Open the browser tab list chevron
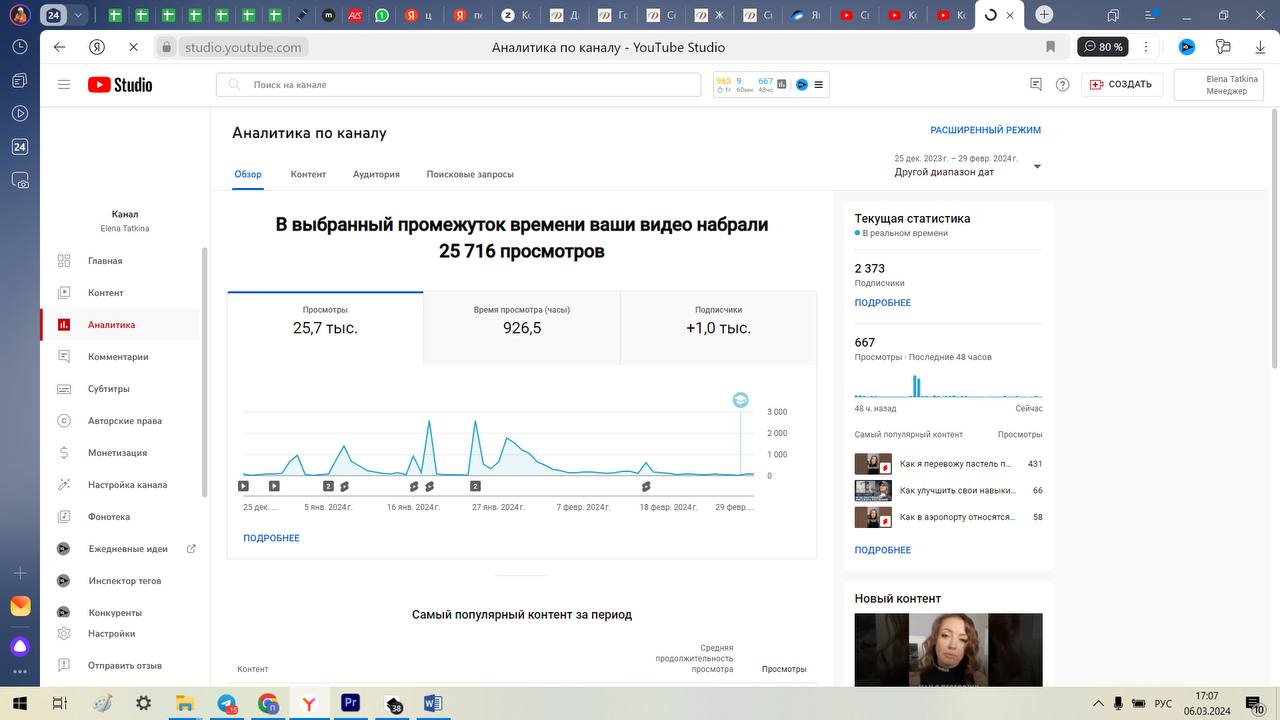This screenshot has height=720, width=1280. pos(78,15)
